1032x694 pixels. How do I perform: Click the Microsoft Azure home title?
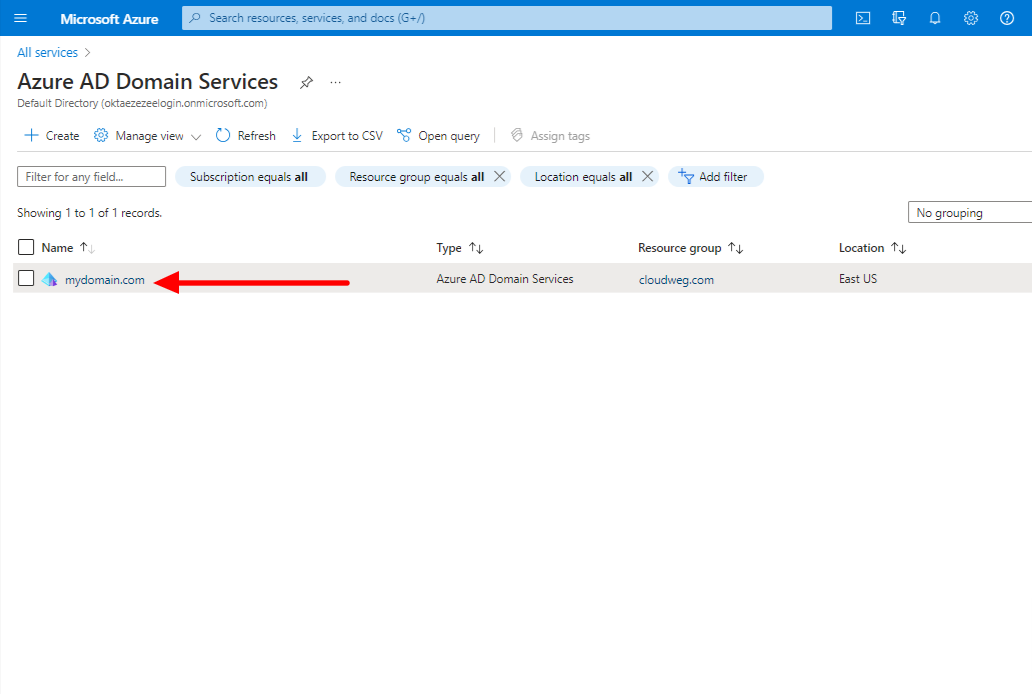(109, 19)
